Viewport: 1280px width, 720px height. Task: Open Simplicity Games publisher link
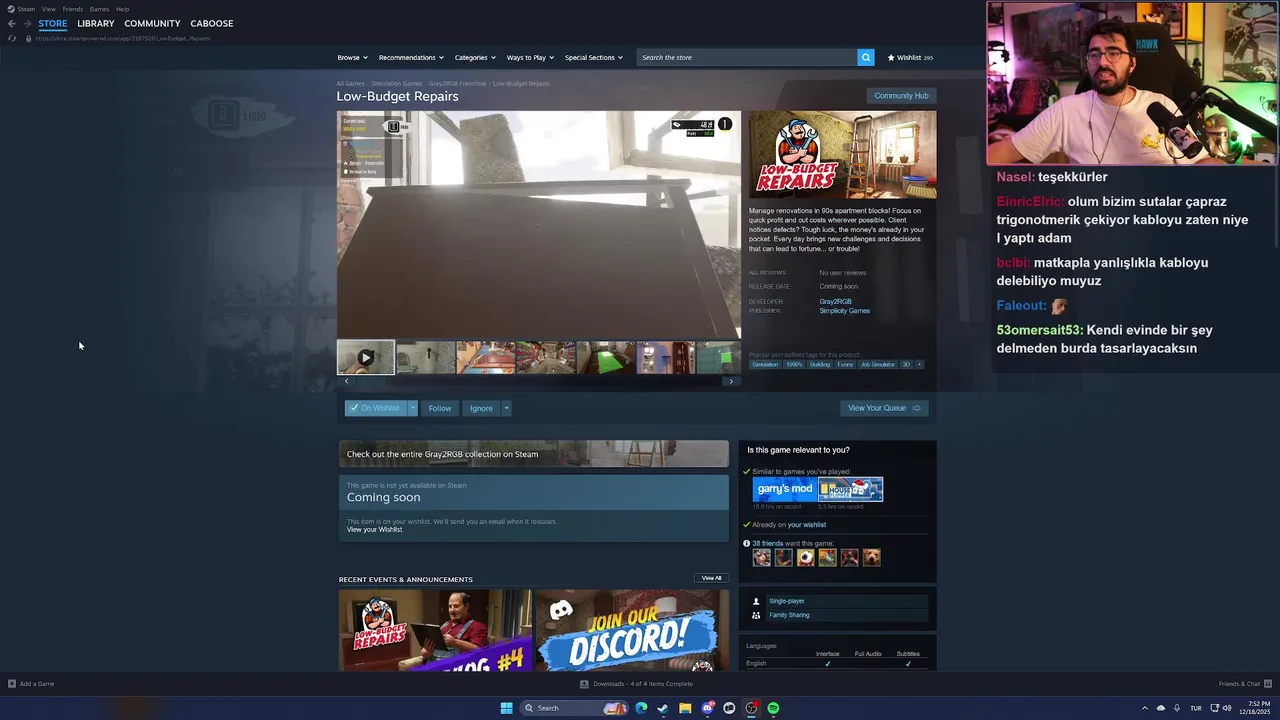point(844,310)
